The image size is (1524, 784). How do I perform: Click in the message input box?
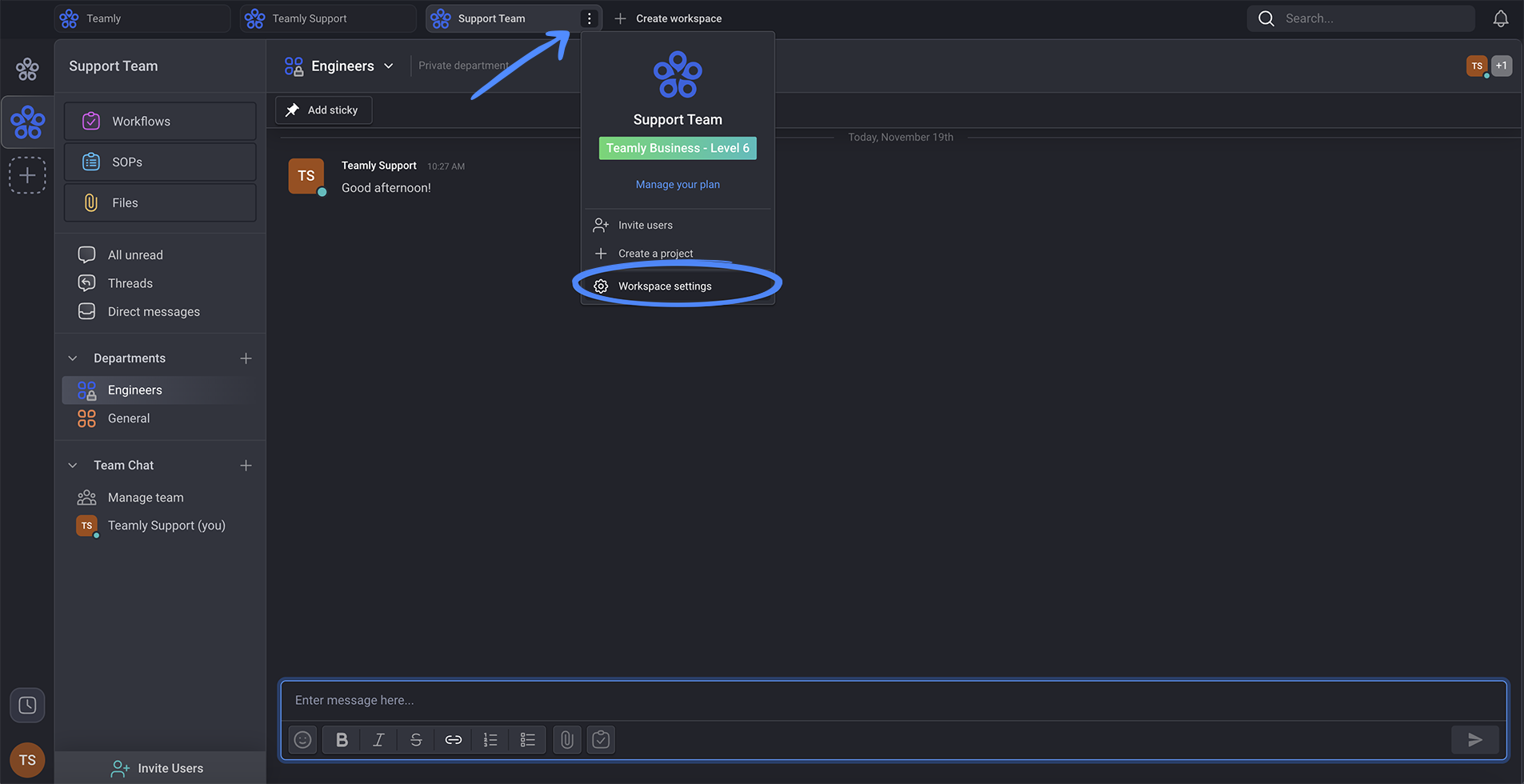(894, 701)
